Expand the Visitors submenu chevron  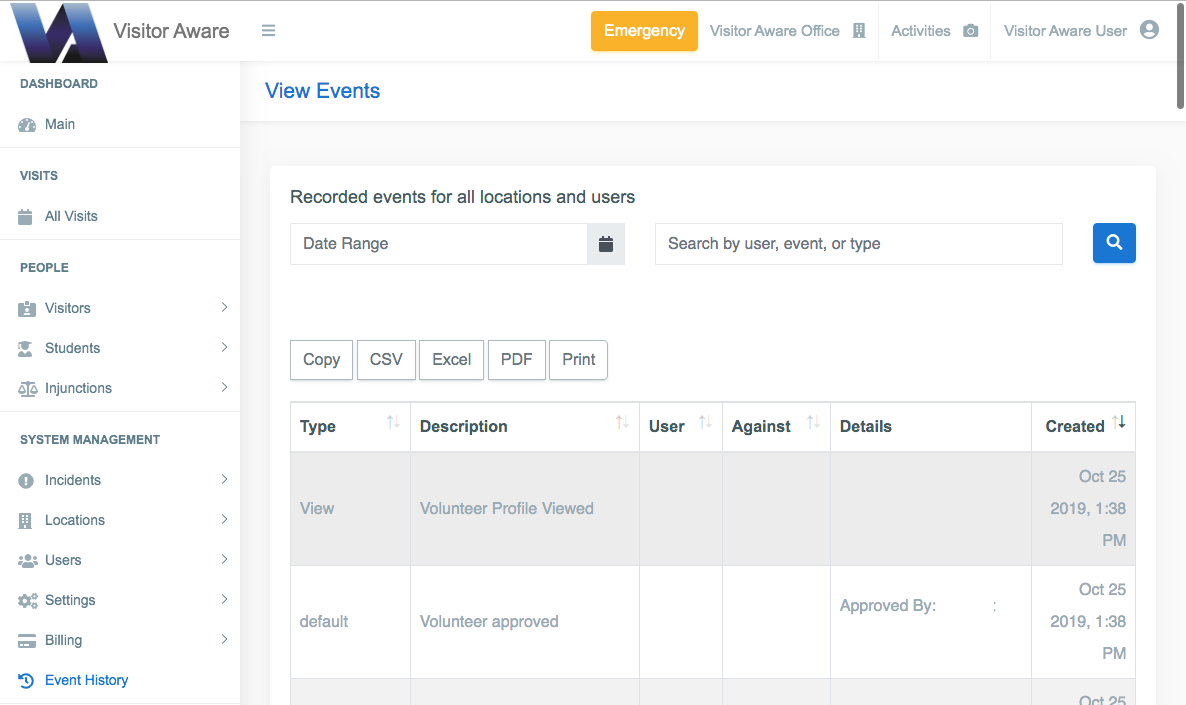coord(225,307)
